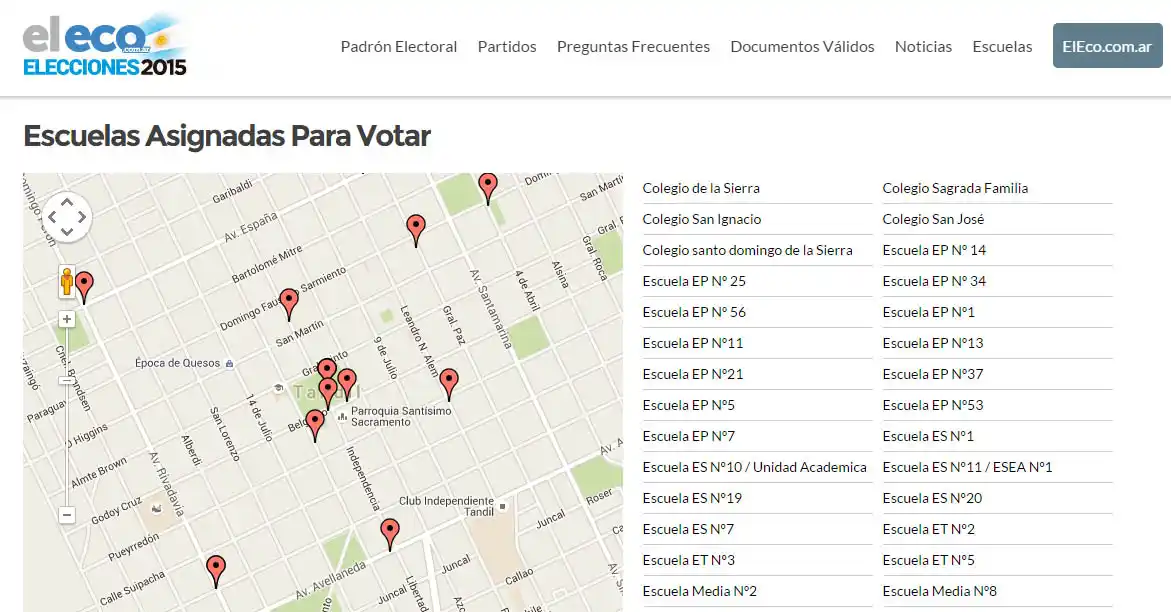Click the Parroquia Santísimo Sacramento place icon
The height and width of the screenshot is (612, 1171).
[x=342, y=417]
